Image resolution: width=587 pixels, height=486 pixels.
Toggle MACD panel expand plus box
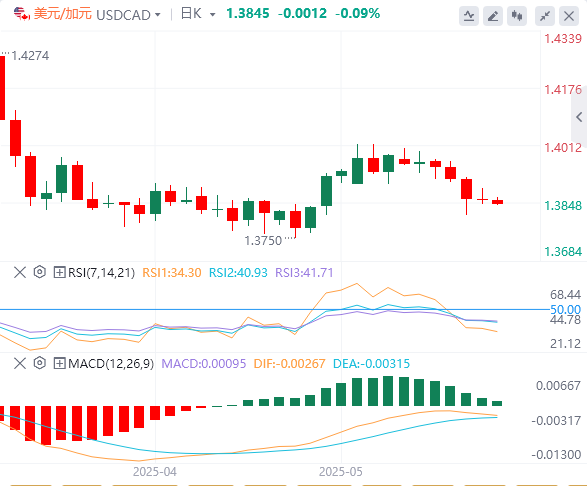tap(60, 363)
